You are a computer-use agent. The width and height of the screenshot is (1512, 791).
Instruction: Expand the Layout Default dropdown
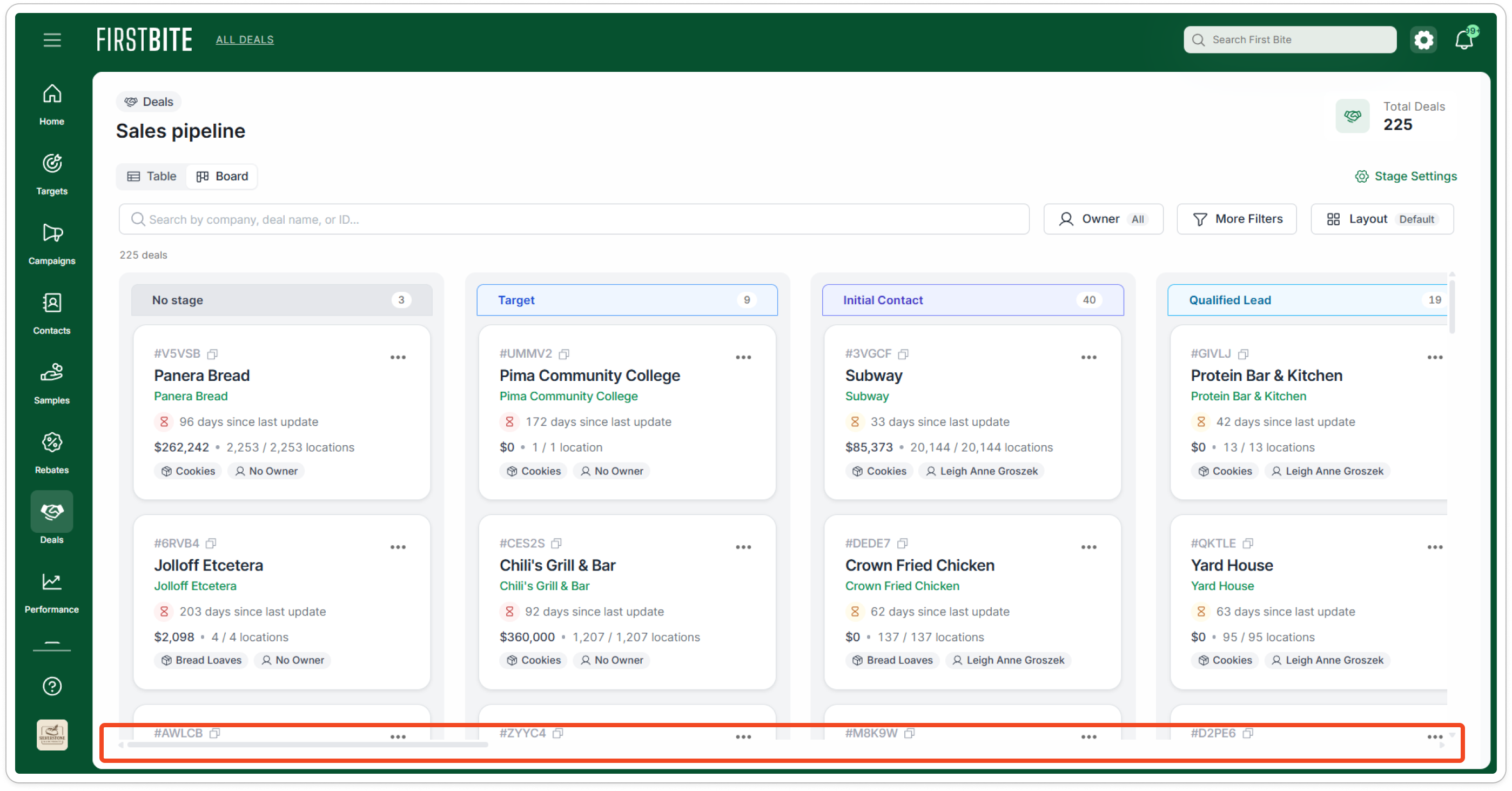(1382, 219)
